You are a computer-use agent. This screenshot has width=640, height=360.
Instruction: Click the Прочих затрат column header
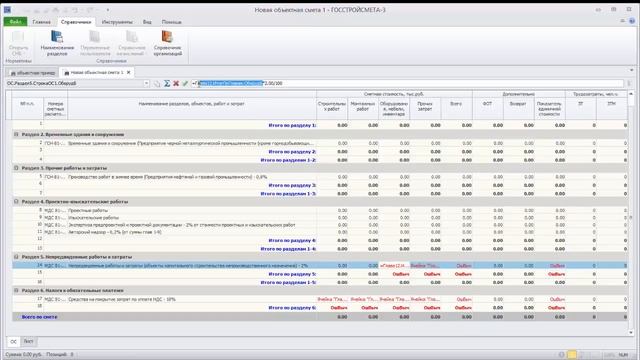point(425,109)
